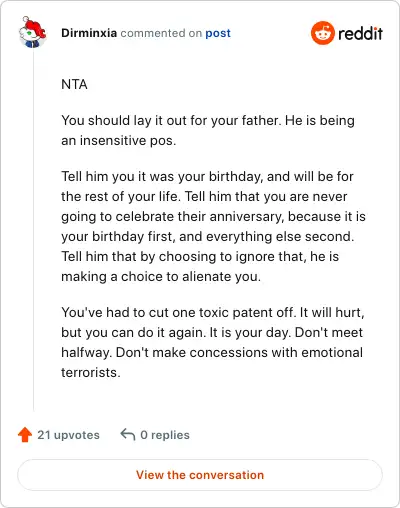400x508 pixels.
Task: Click the final word "terrorists."
Action: [91, 372]
